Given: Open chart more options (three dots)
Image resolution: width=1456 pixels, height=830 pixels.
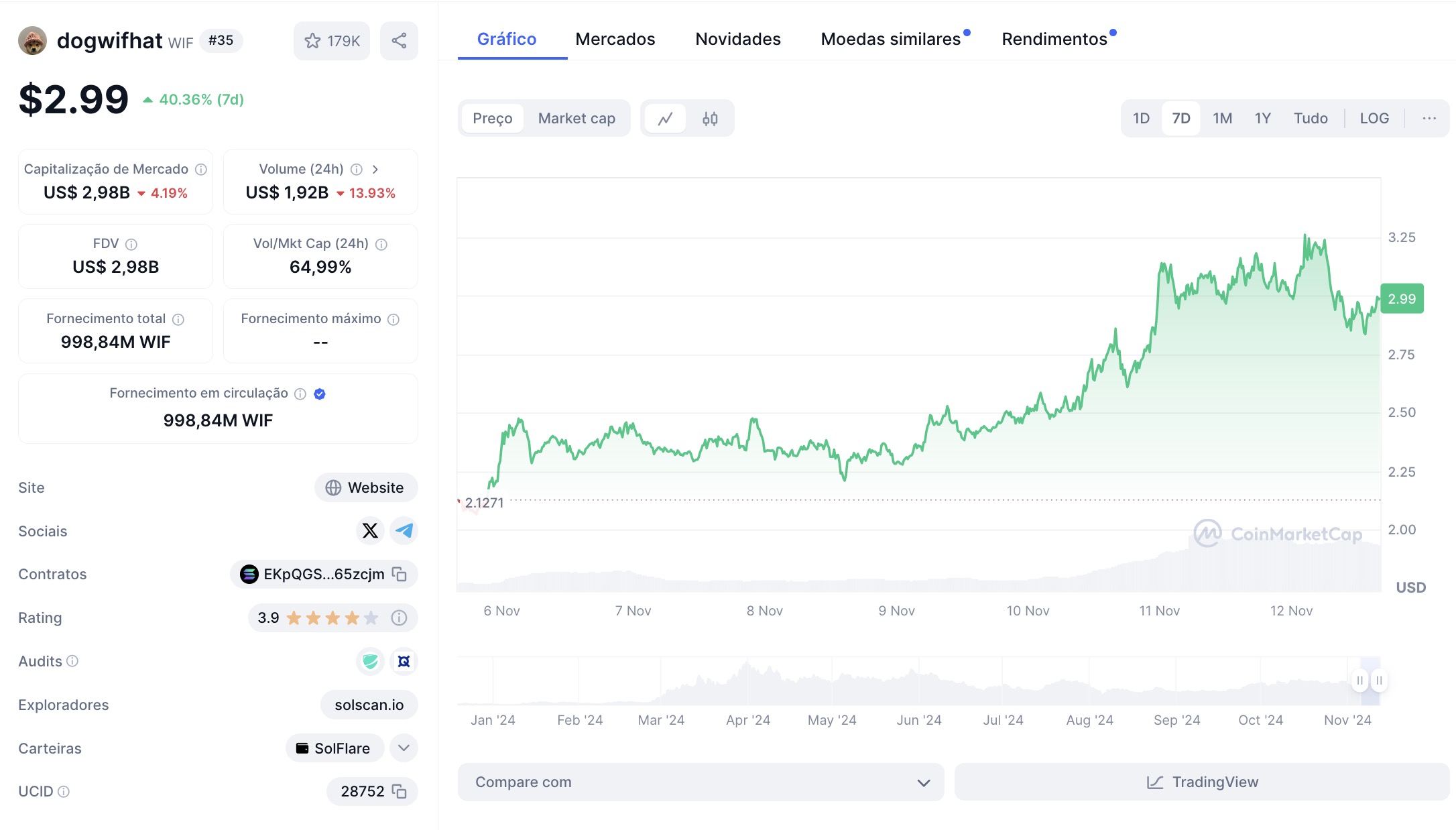Looking at the screenshot, I should tap(1429, 119).
